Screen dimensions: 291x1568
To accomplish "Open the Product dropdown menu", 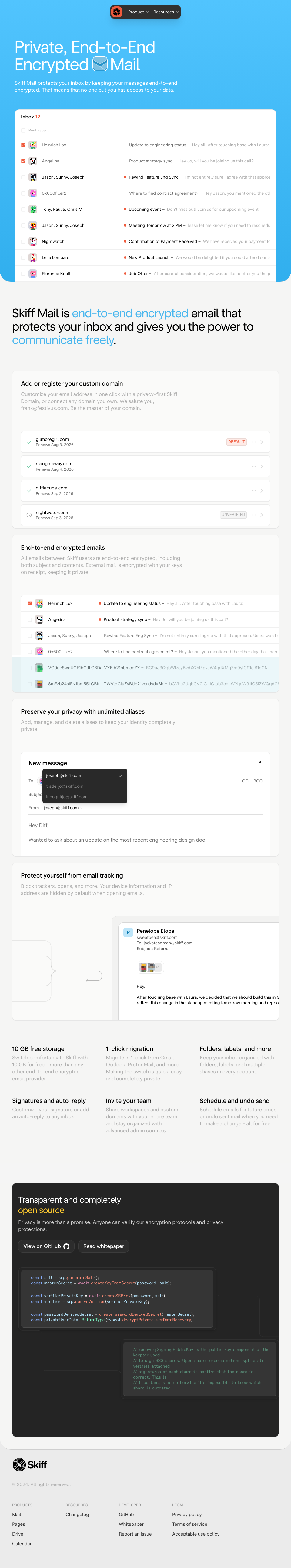I will click(138, 12).
